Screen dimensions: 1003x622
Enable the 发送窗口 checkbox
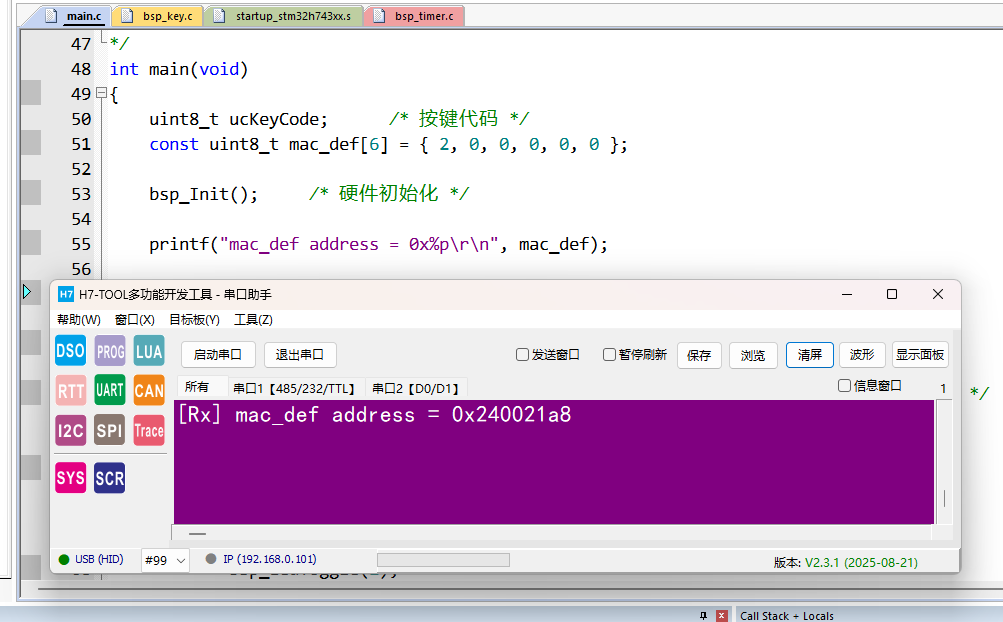(x=522, y=355)
